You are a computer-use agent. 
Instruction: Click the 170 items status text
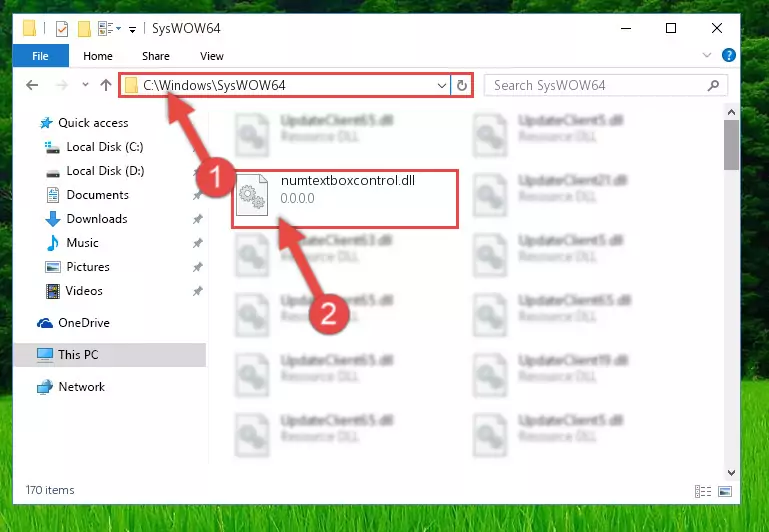tap(50, 490)
